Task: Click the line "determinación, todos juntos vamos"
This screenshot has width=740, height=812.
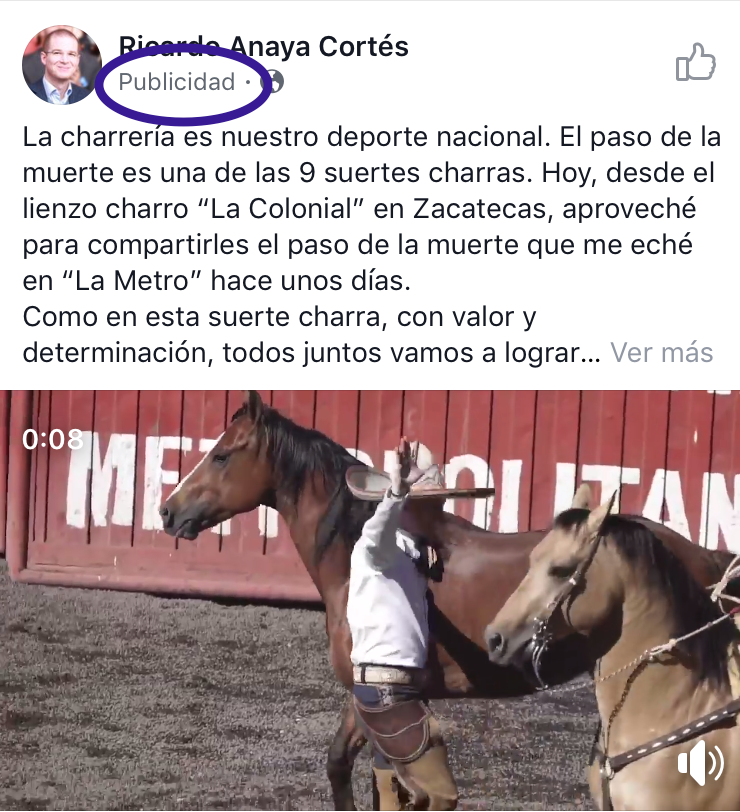Action: click(x=312, y=353)
